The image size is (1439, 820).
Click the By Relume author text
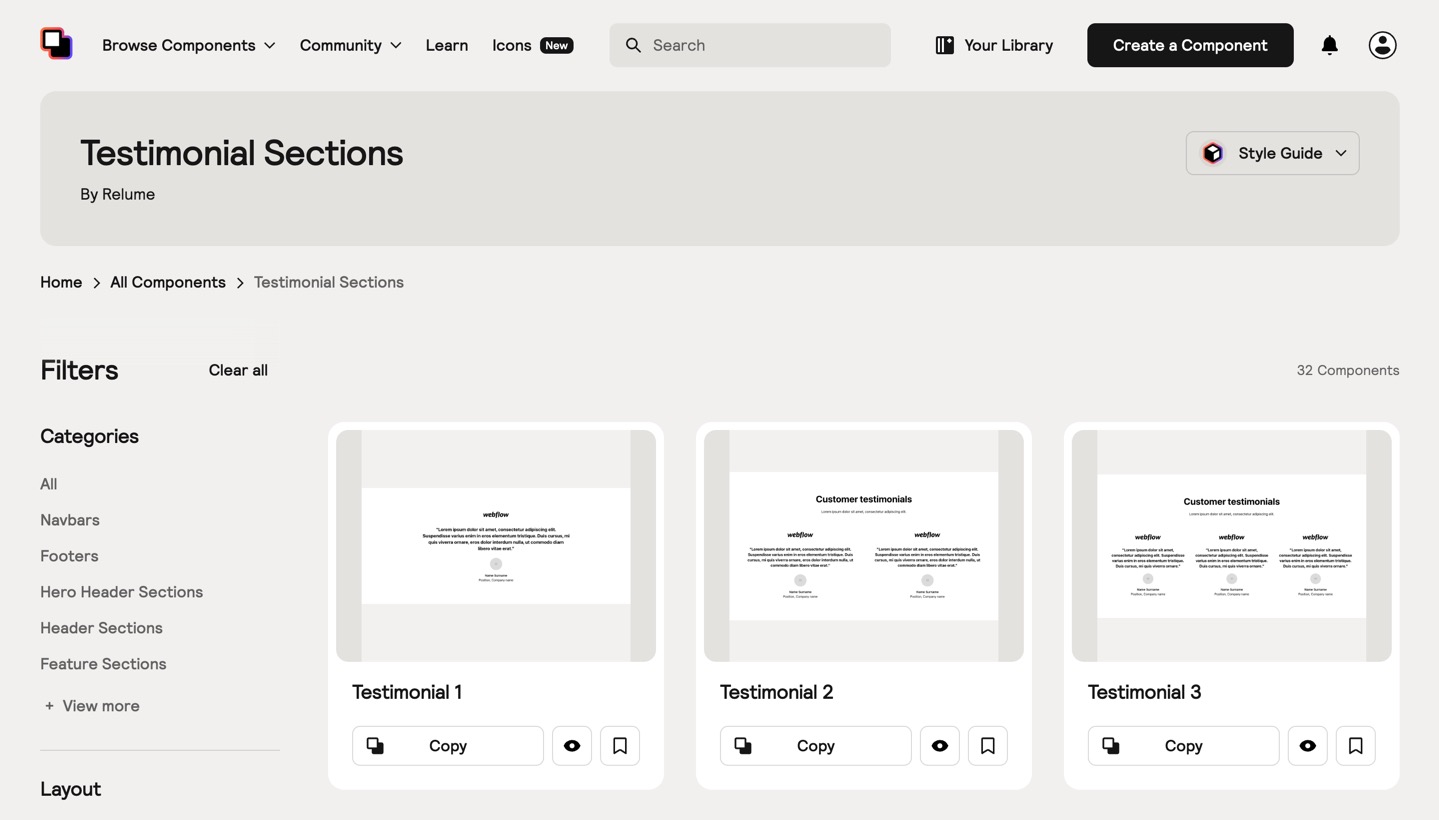tap(117, 194)
